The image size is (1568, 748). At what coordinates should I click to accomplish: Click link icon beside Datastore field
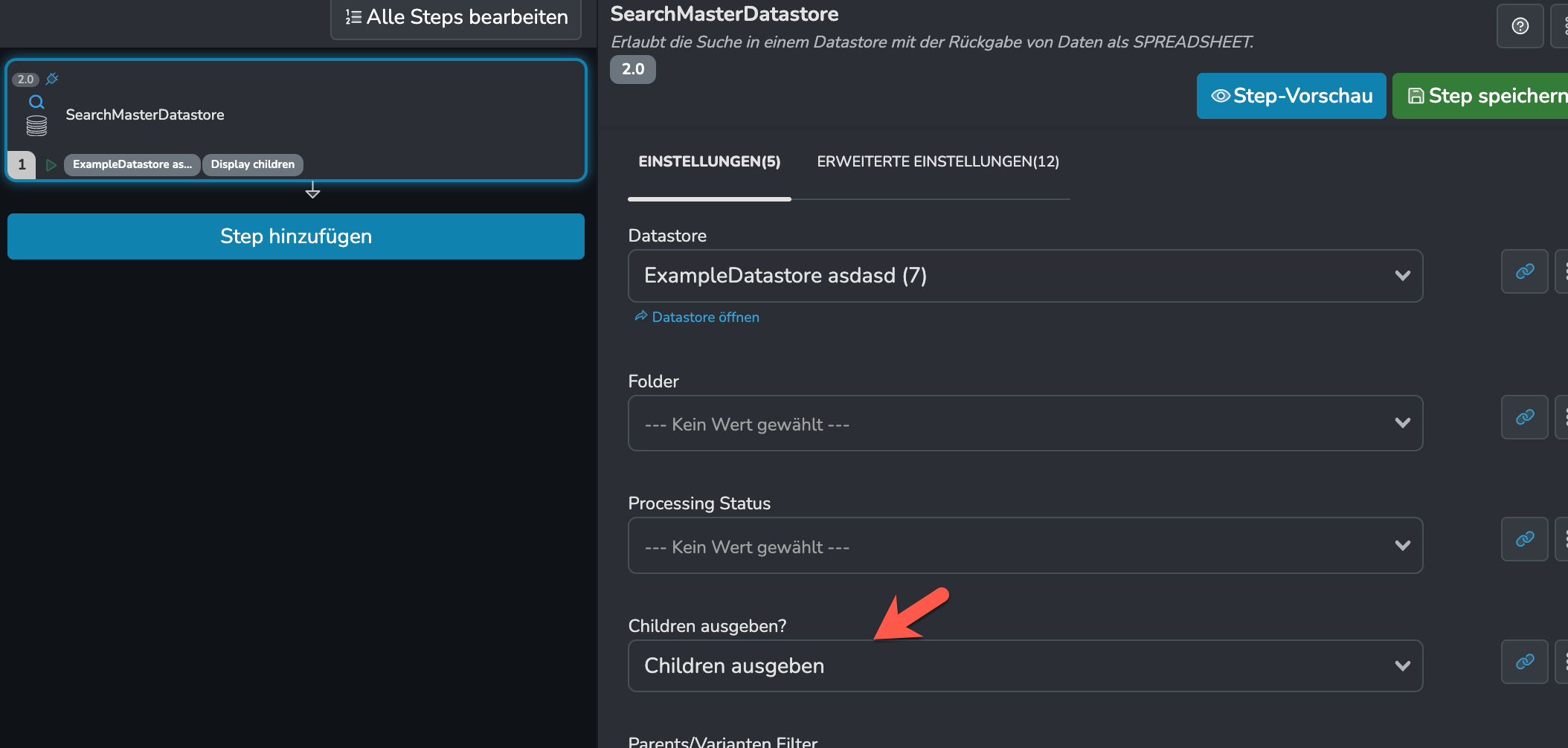(1525, 271)
